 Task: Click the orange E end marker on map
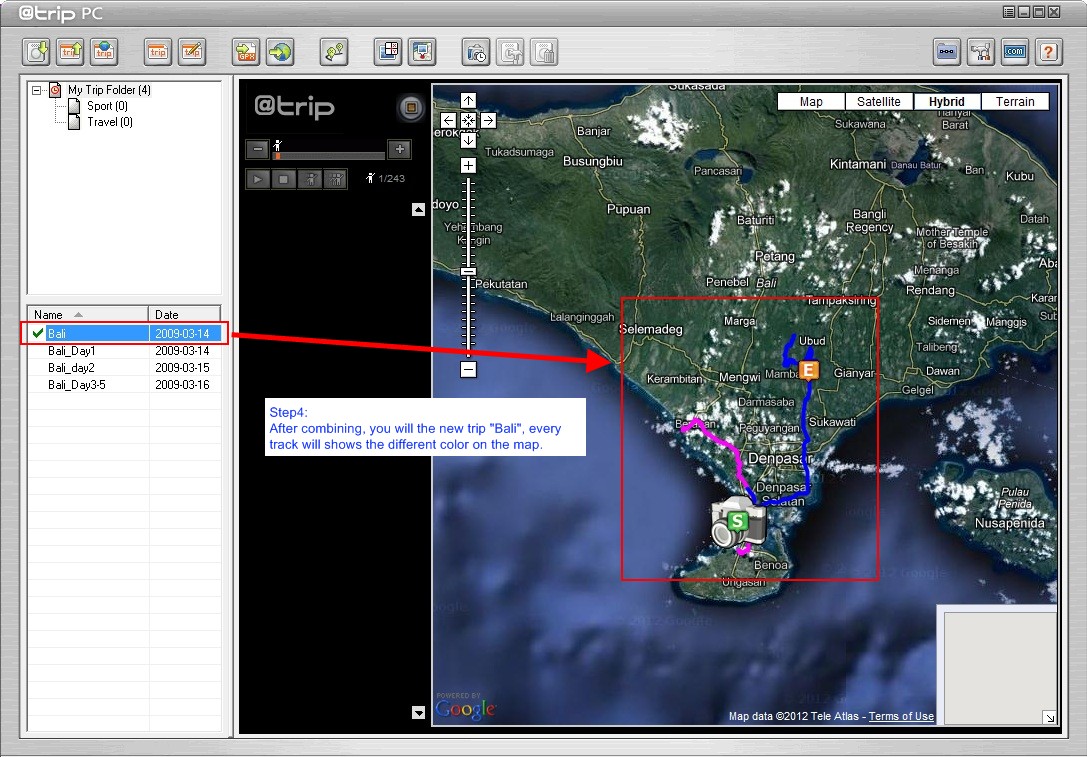click(808, 370)
